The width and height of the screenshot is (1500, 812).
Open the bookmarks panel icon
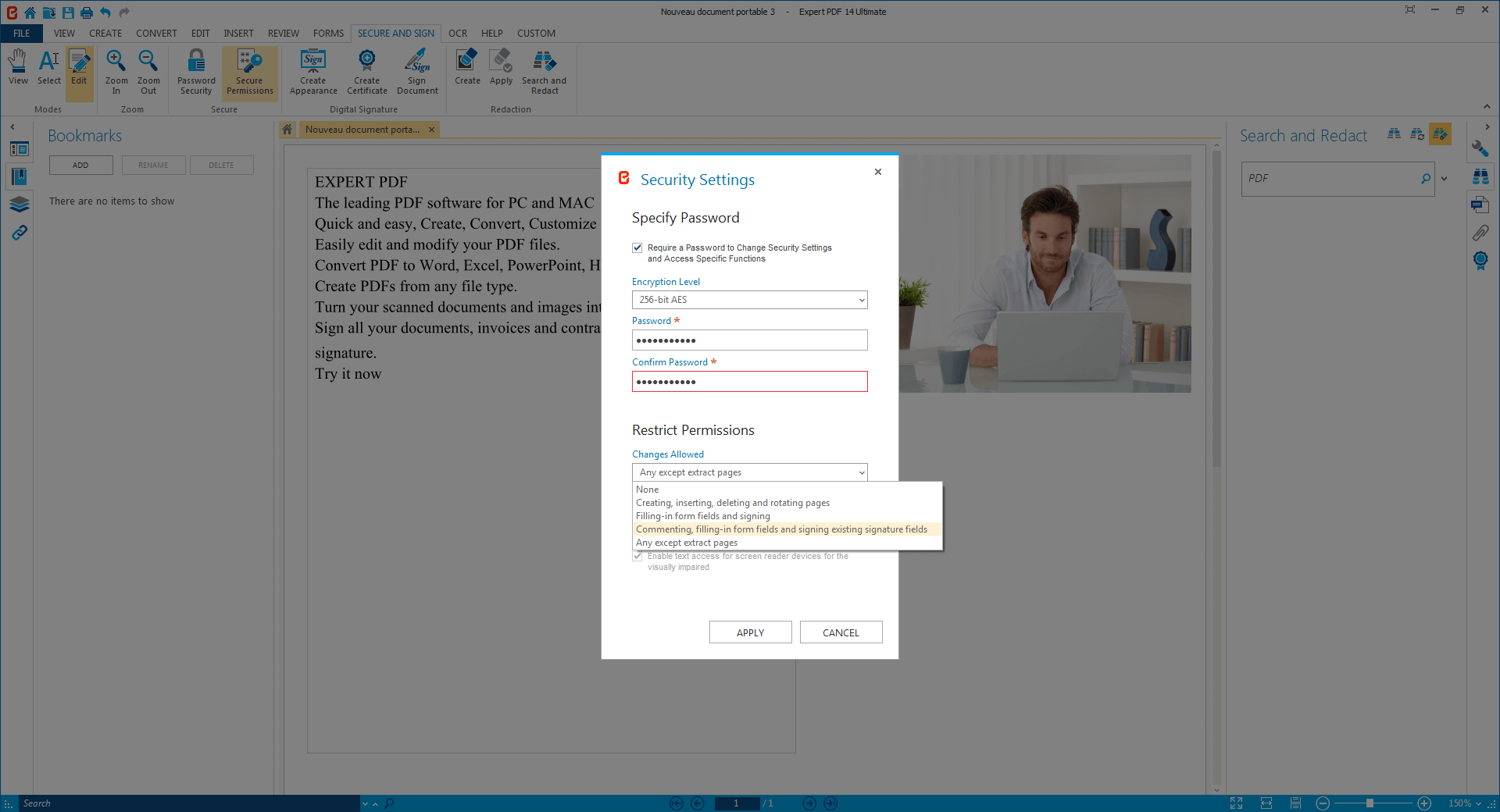click(20, 176)
